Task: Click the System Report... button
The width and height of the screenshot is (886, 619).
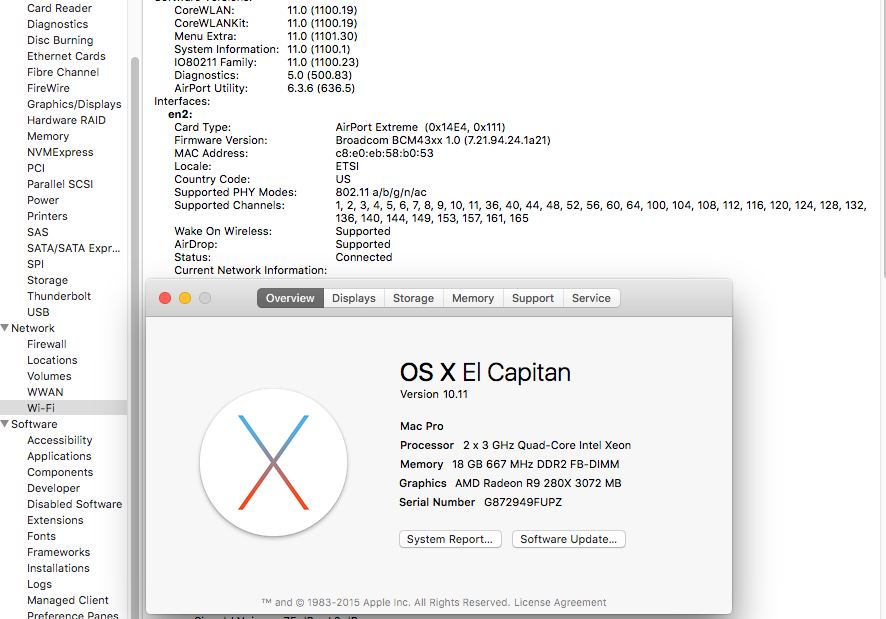Action: 450,539
